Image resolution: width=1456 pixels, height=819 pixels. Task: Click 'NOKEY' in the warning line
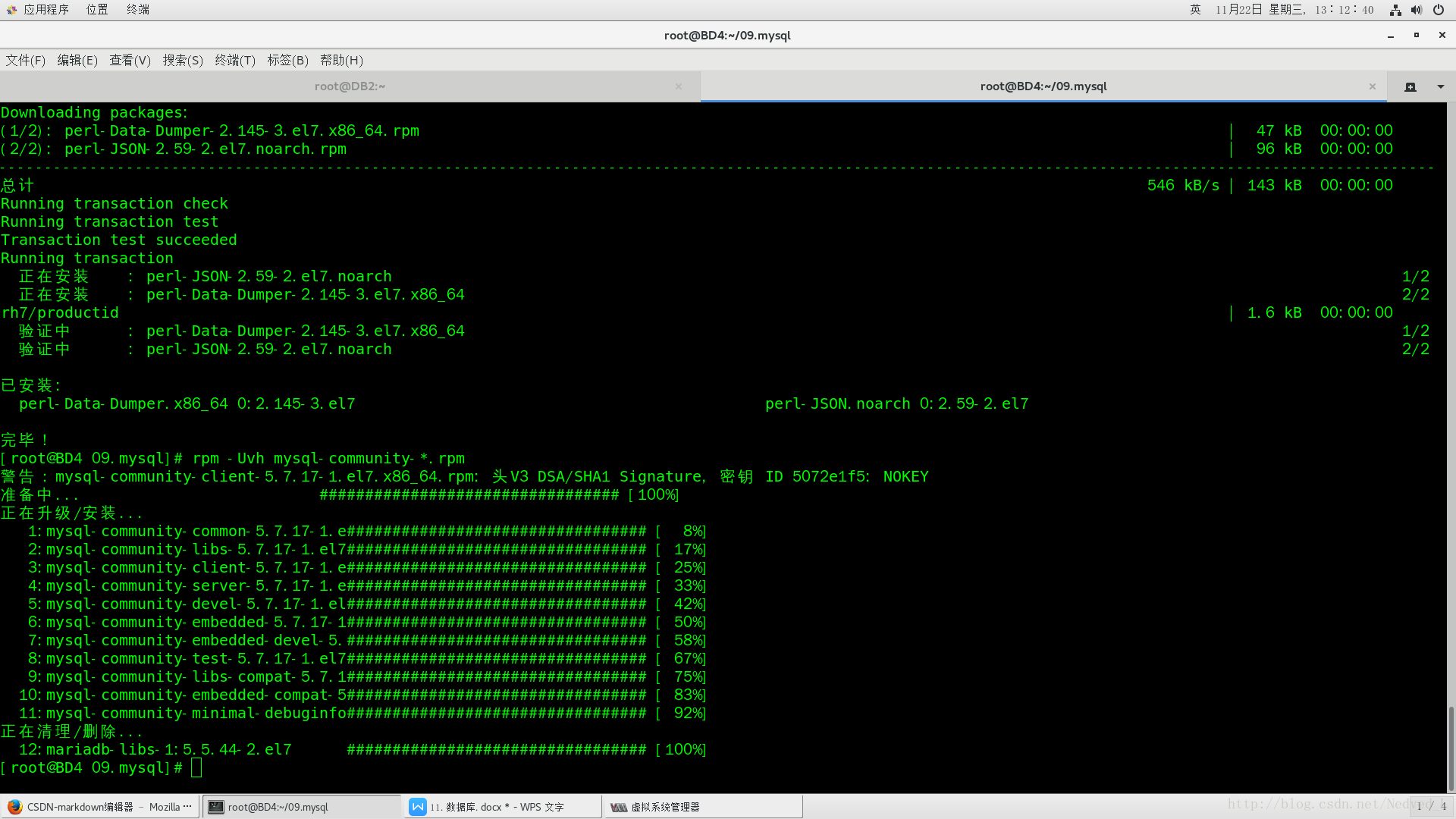pyautogui.click(x=905, y=477)
